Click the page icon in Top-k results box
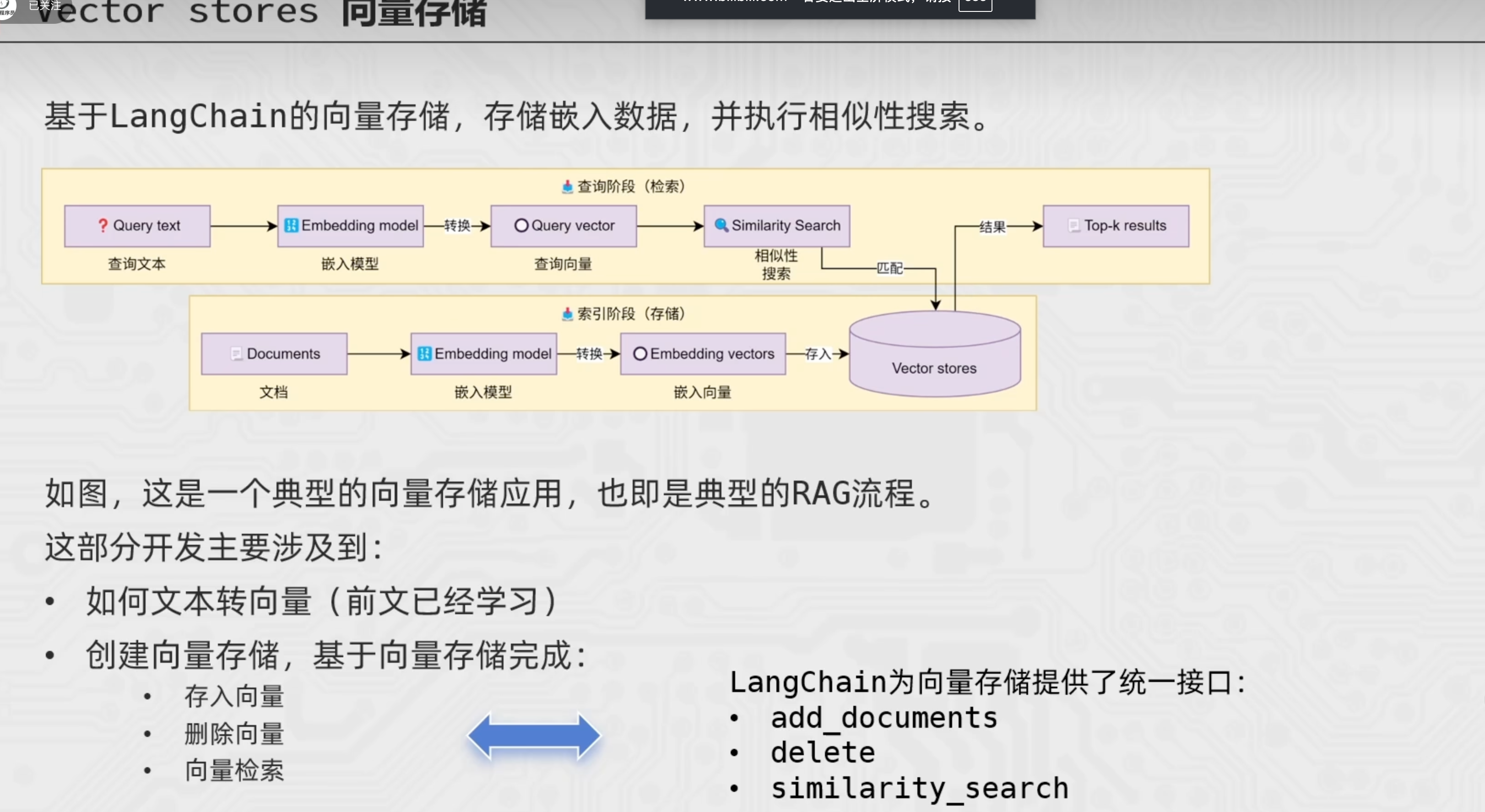Viewport: 1485px width, 812px height. pos(1073,225)
